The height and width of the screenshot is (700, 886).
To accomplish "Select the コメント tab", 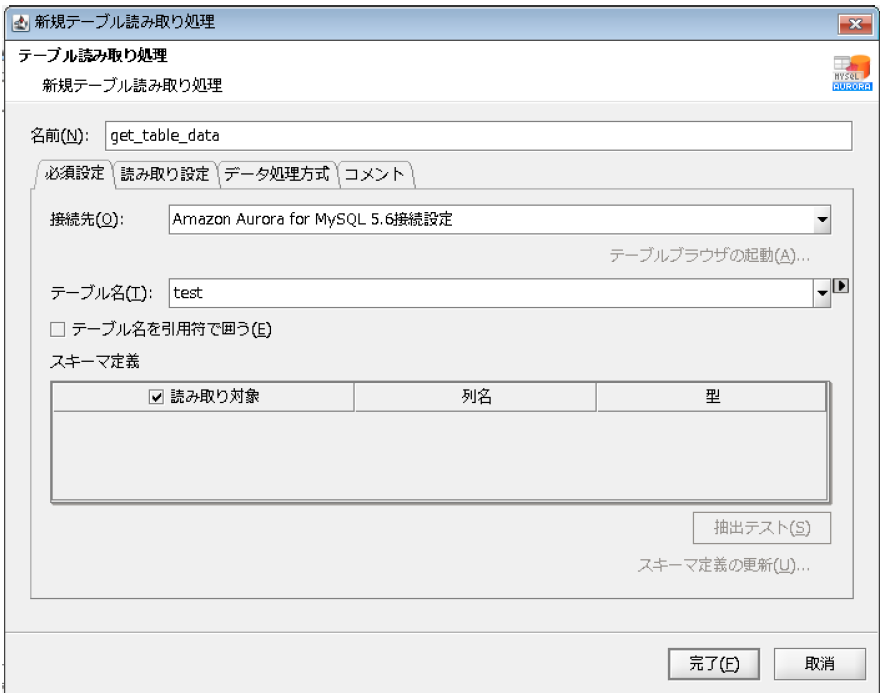I will (372, 171).
